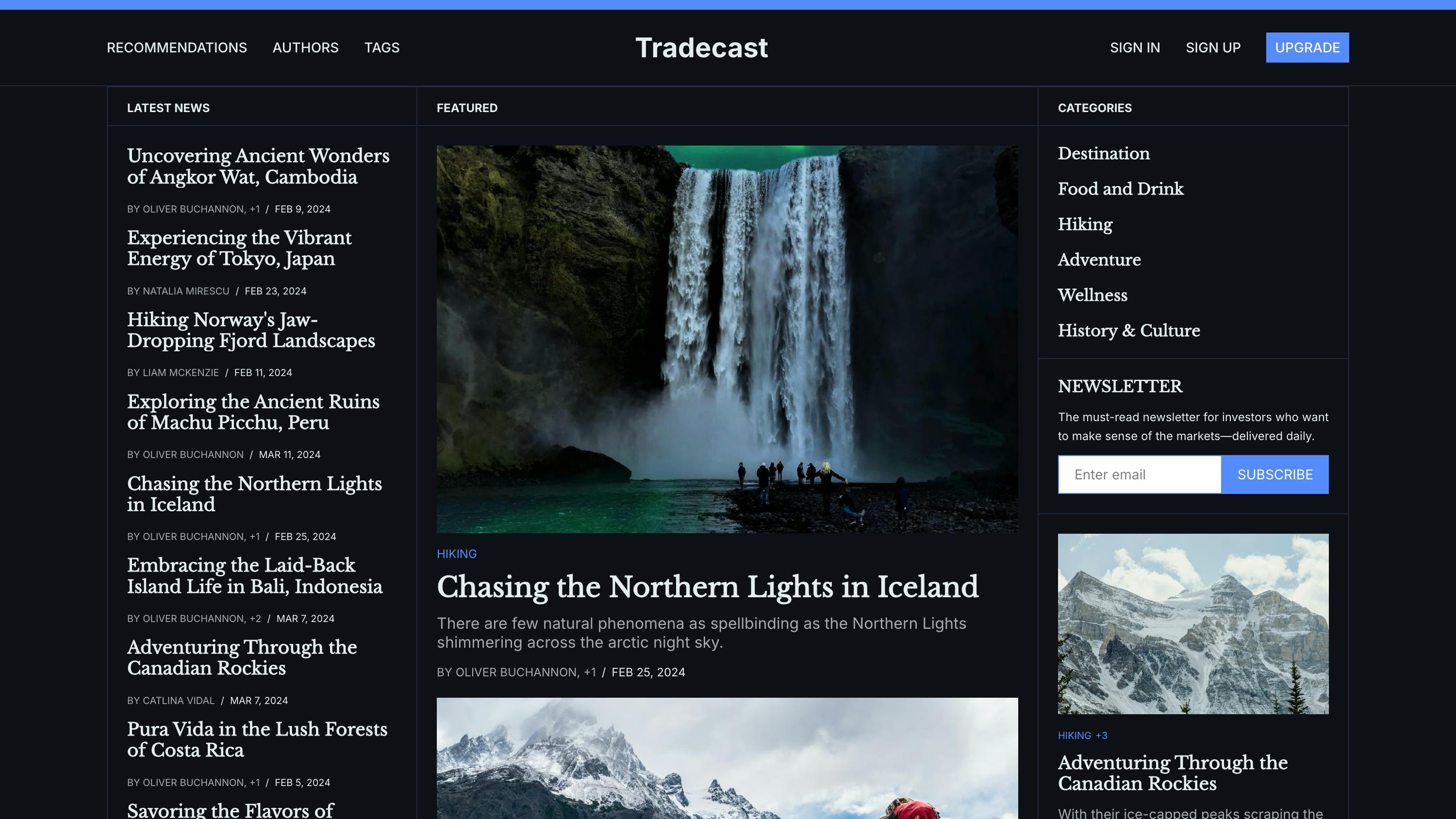Open the featured Iceland waterfall image
The height and width of the screenshot is (819, 1456).
tap(727, 339)
